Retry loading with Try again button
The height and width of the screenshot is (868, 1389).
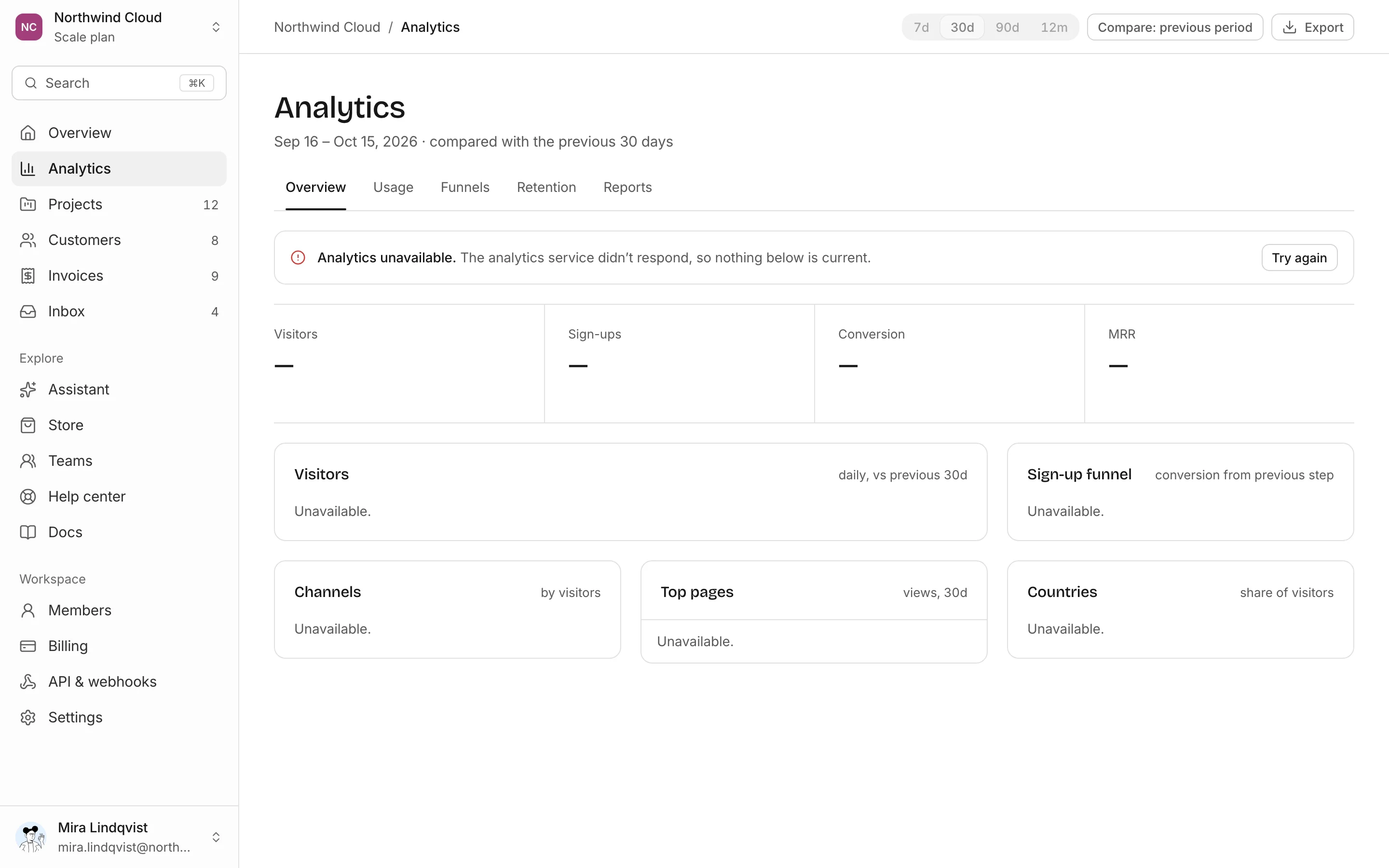1299,258
